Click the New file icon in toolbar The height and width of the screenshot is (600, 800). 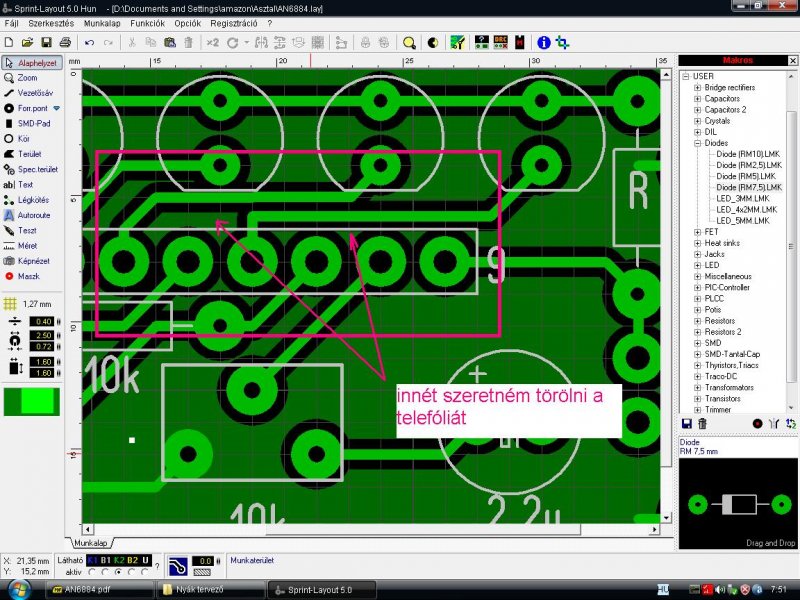(x=9, y=43)
